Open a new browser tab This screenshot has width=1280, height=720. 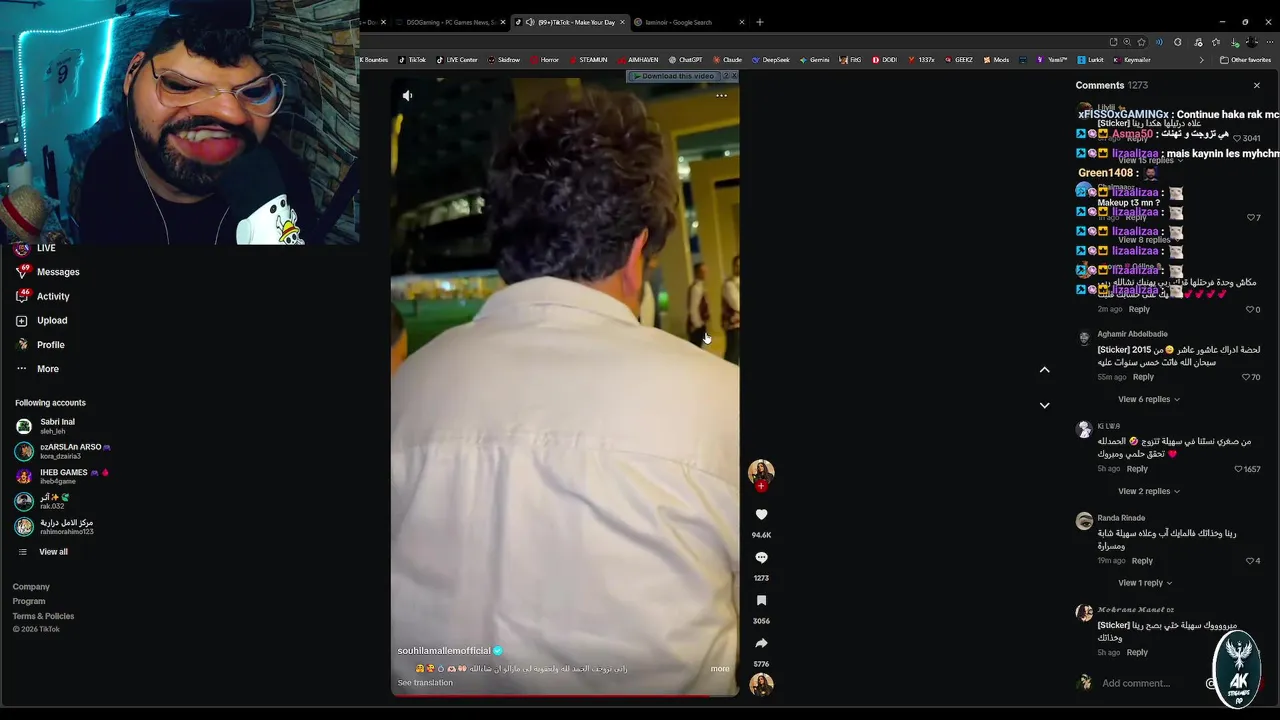coord(760,22)
